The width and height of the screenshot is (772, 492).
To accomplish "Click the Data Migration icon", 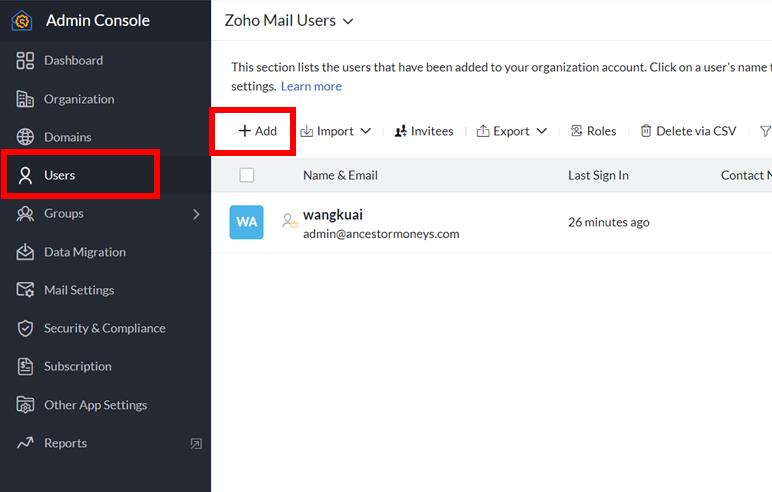I will 26,252.
